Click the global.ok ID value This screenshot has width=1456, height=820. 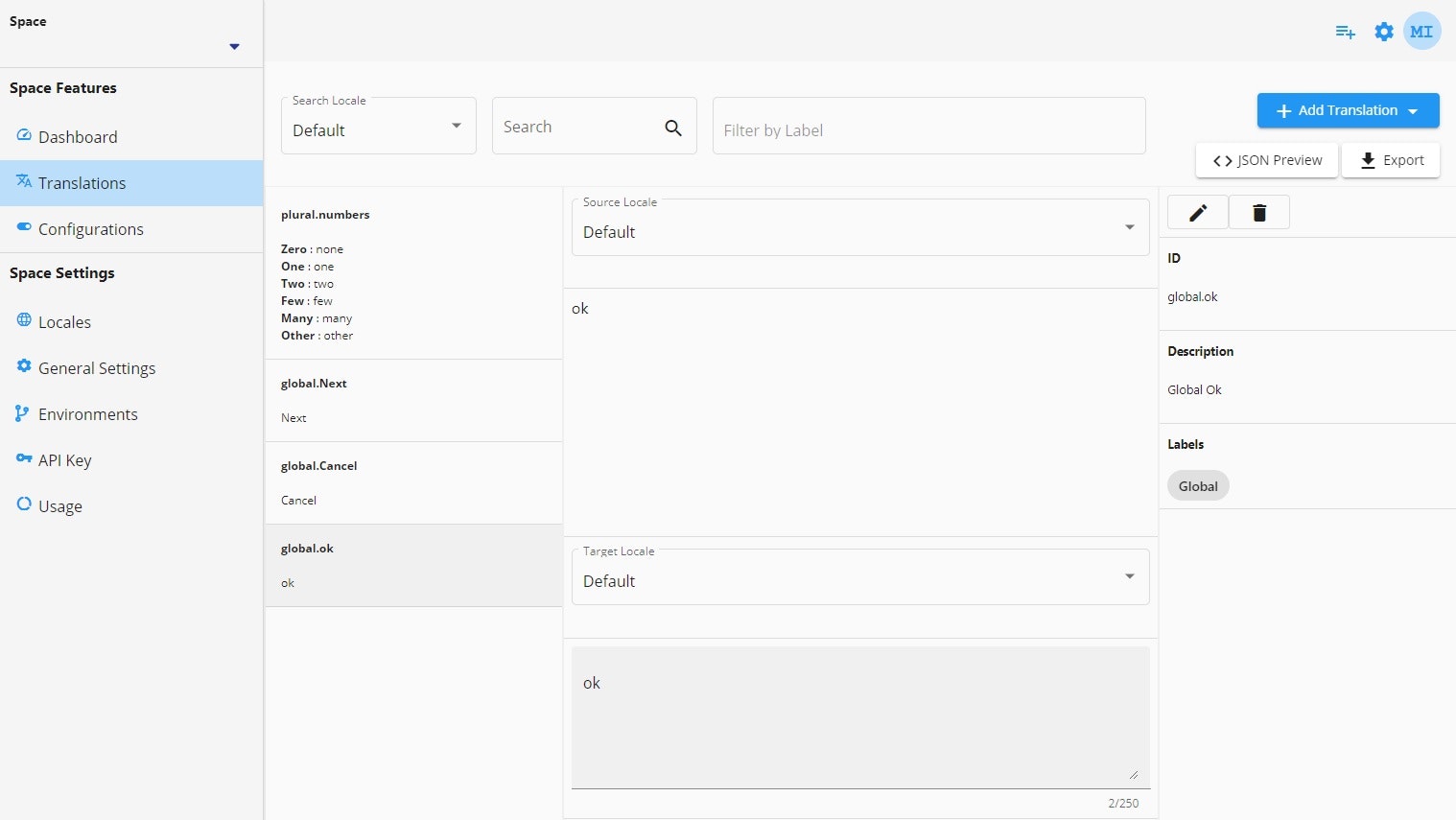click(1192, 297)
